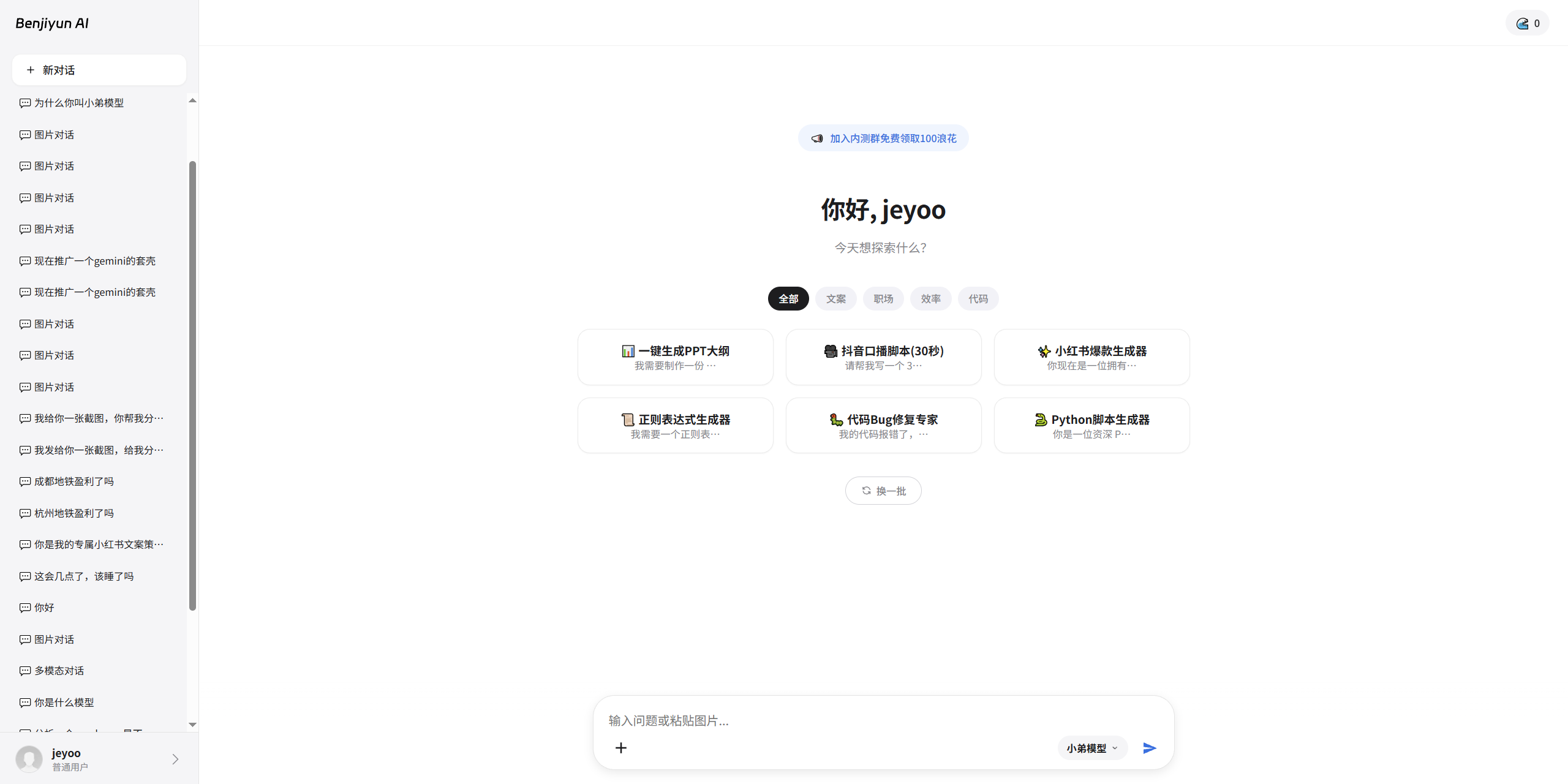1568x784 pixels.
Task: Expand the jeyoo profile panel chevron
Action: (x=176, y=759)
